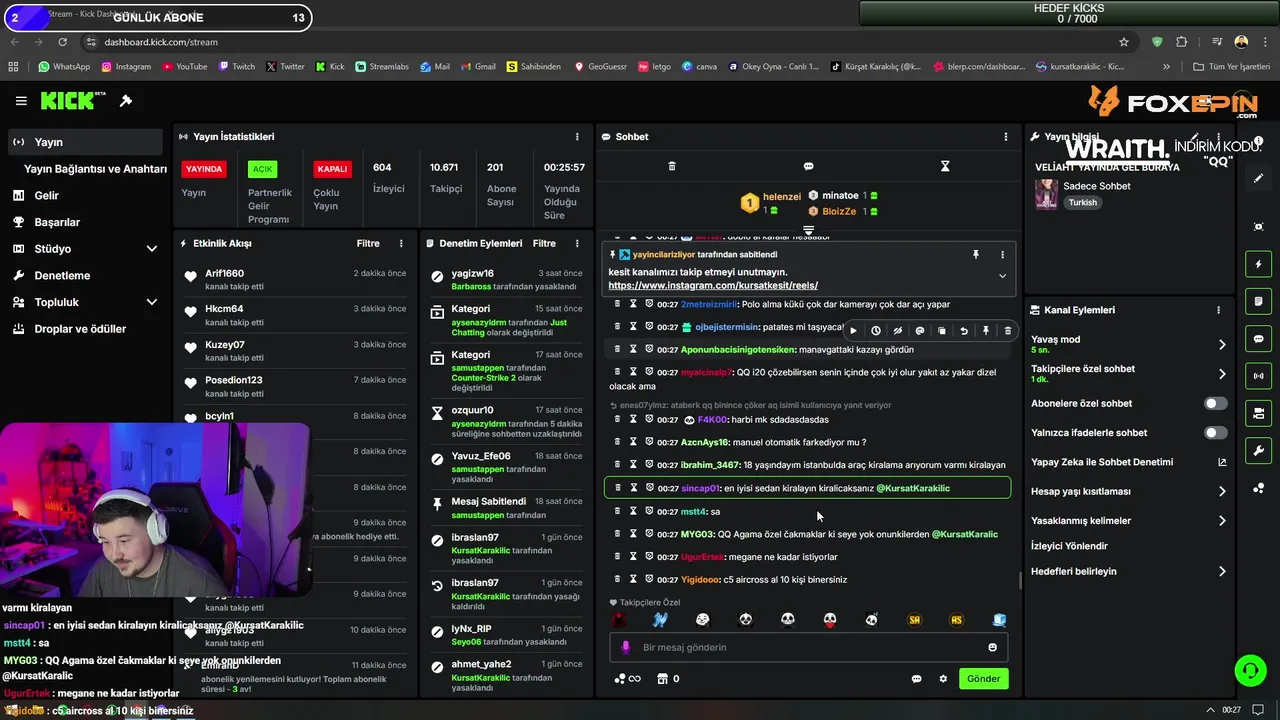Click the Arif1660 follow event row
The height and width of the screenshot is (720, 1280).
pyautogui.click(x=295, y=280)
